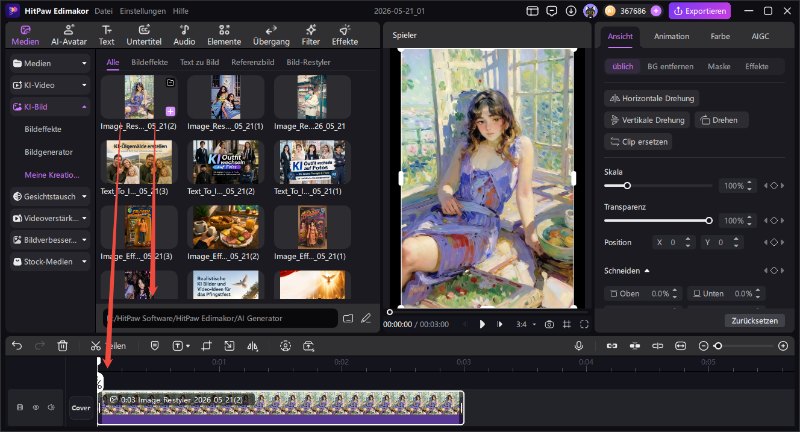
Task: Click the marker shield icon in timeline toolbar
Action: pyautogui.click(x=155, y=346)
